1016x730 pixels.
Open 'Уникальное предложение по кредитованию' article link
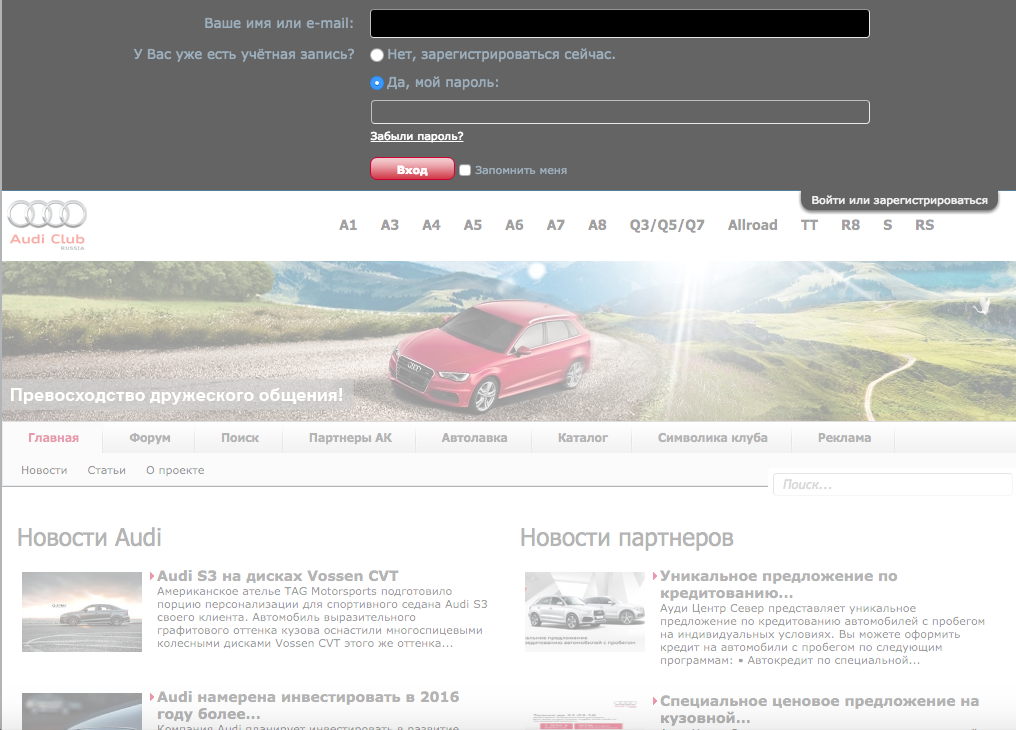(778, 584)
